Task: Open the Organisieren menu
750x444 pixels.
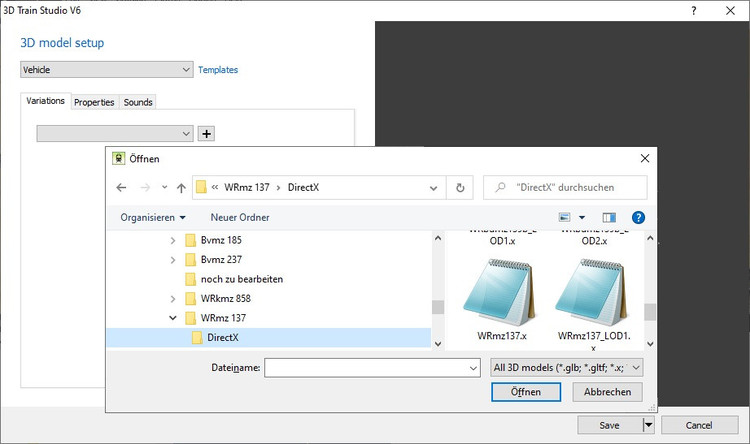Action: 153,218
